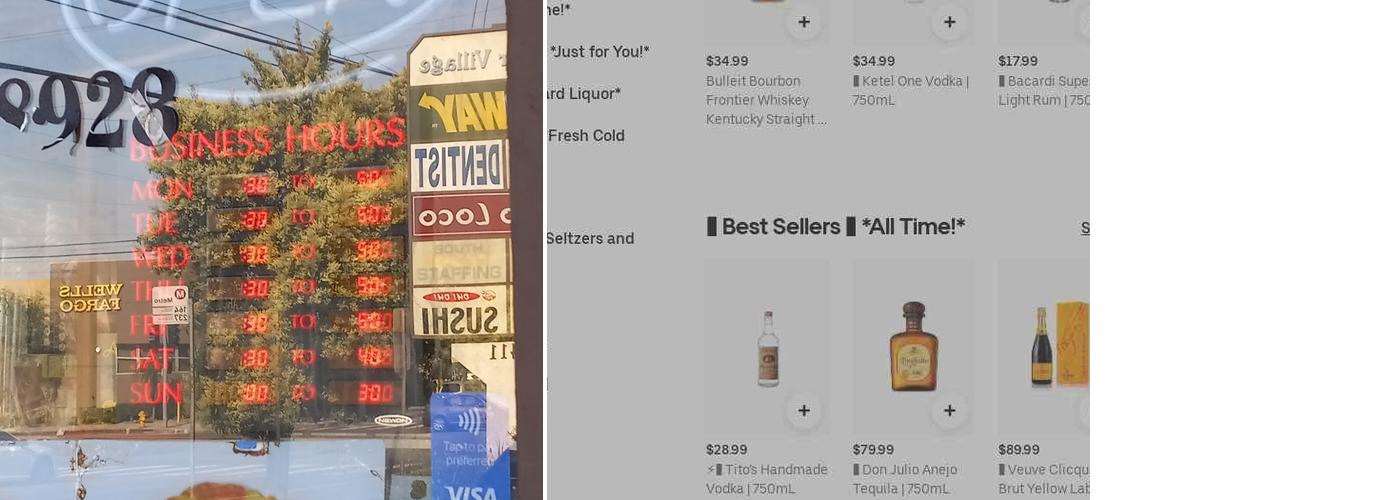Open the Tito's Handmade Vodka 750mL title
Viewport: 1400px width, 500px height.
tap(767, 479)
